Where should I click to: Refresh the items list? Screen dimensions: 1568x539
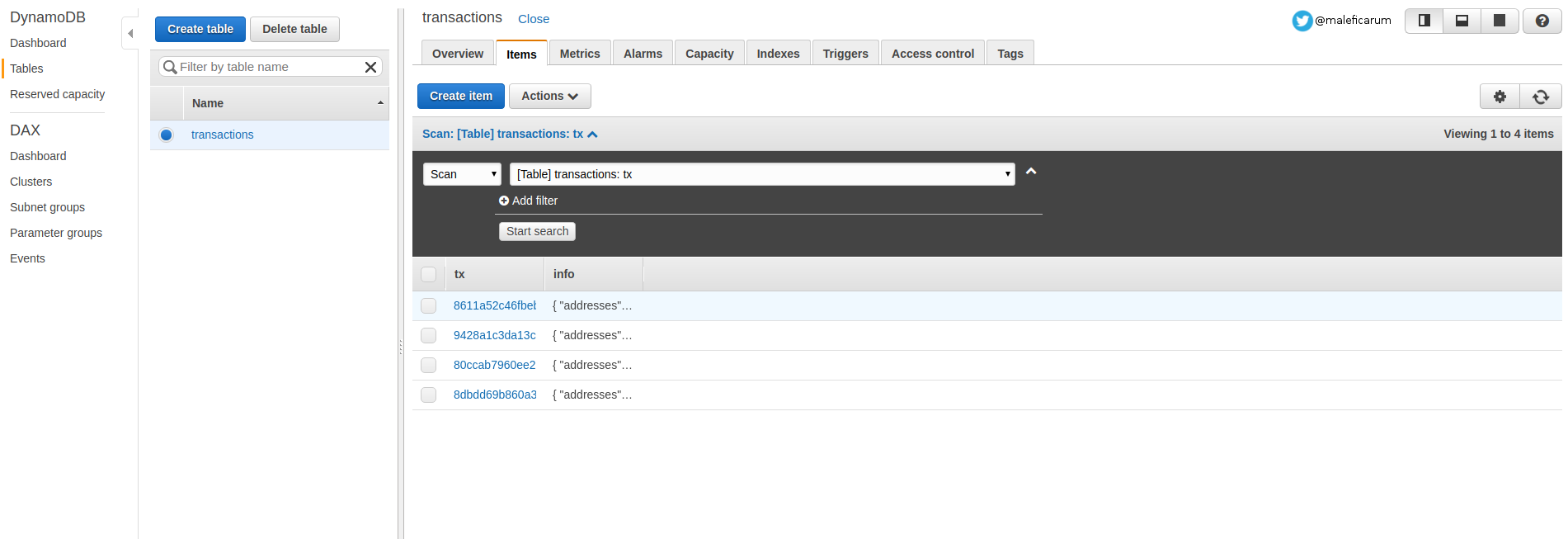pos(1541,97)
